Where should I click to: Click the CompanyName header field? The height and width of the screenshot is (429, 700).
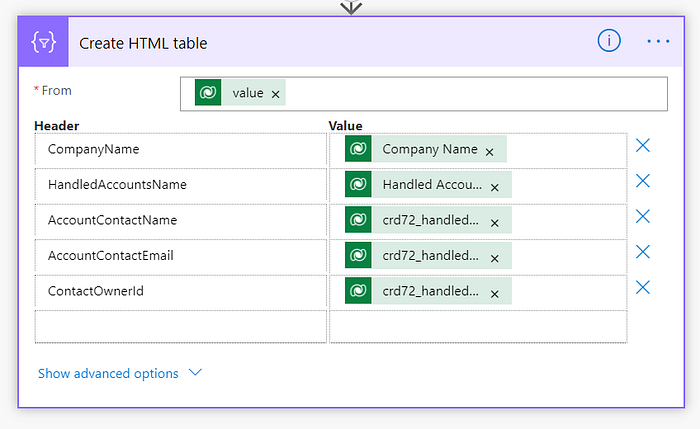[181, 149]
